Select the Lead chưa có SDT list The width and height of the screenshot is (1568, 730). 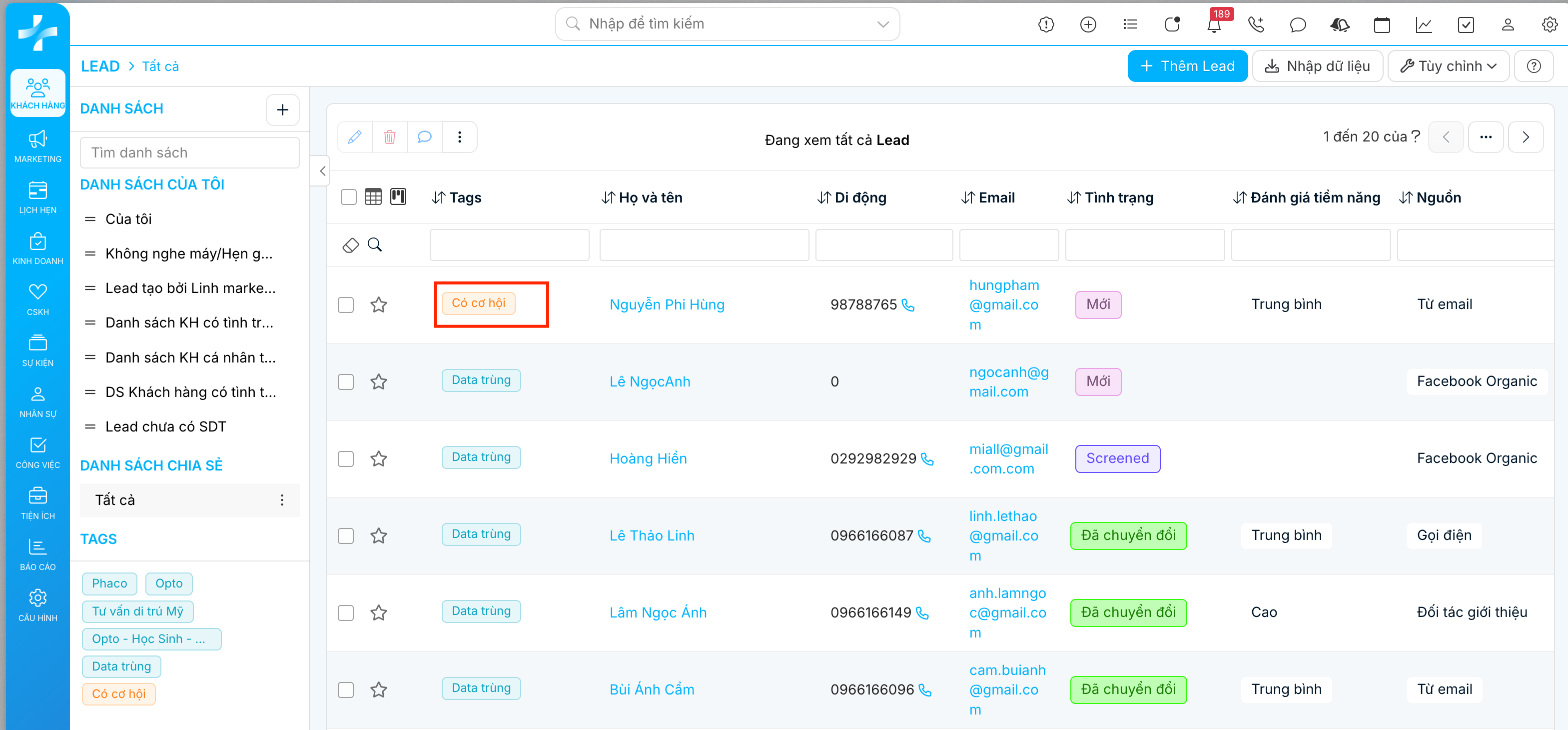(x=165, y=427)
